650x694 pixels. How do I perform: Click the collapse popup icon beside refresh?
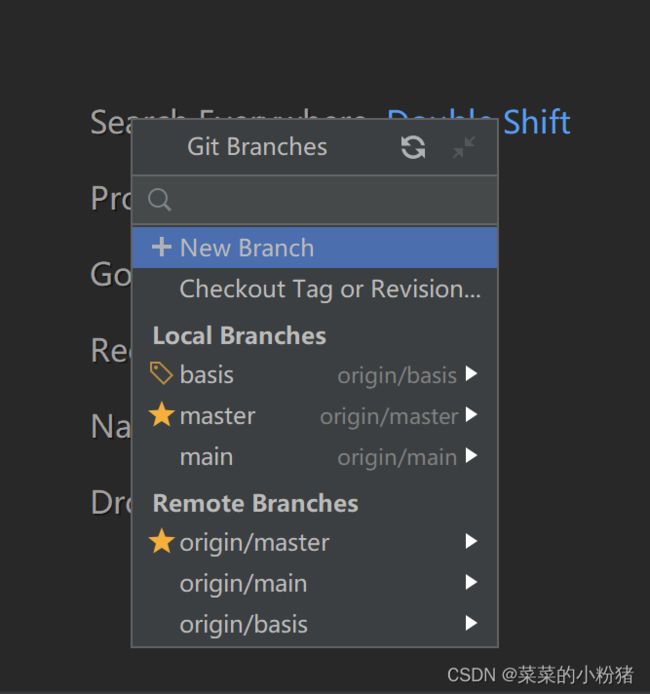464,147
